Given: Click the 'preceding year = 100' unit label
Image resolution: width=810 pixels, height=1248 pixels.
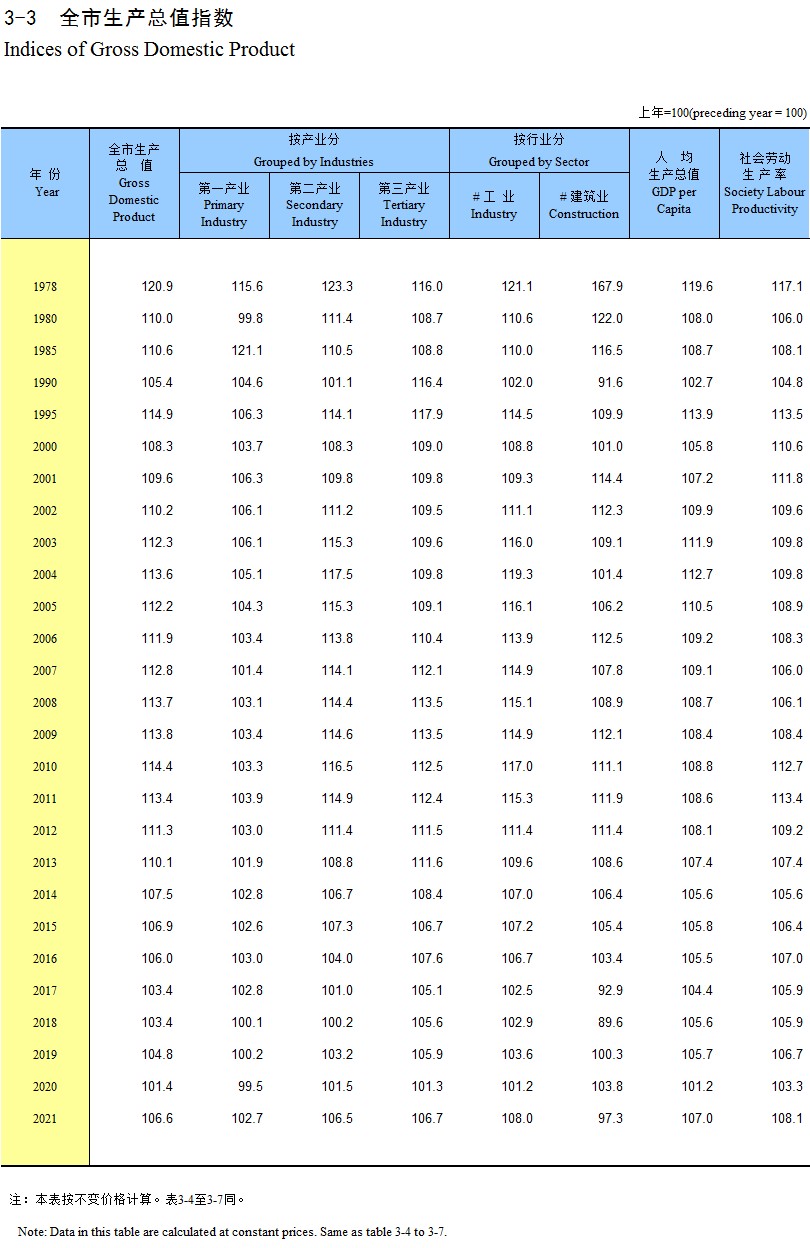Looking at the screenshot, I should [x=722, y=113].
